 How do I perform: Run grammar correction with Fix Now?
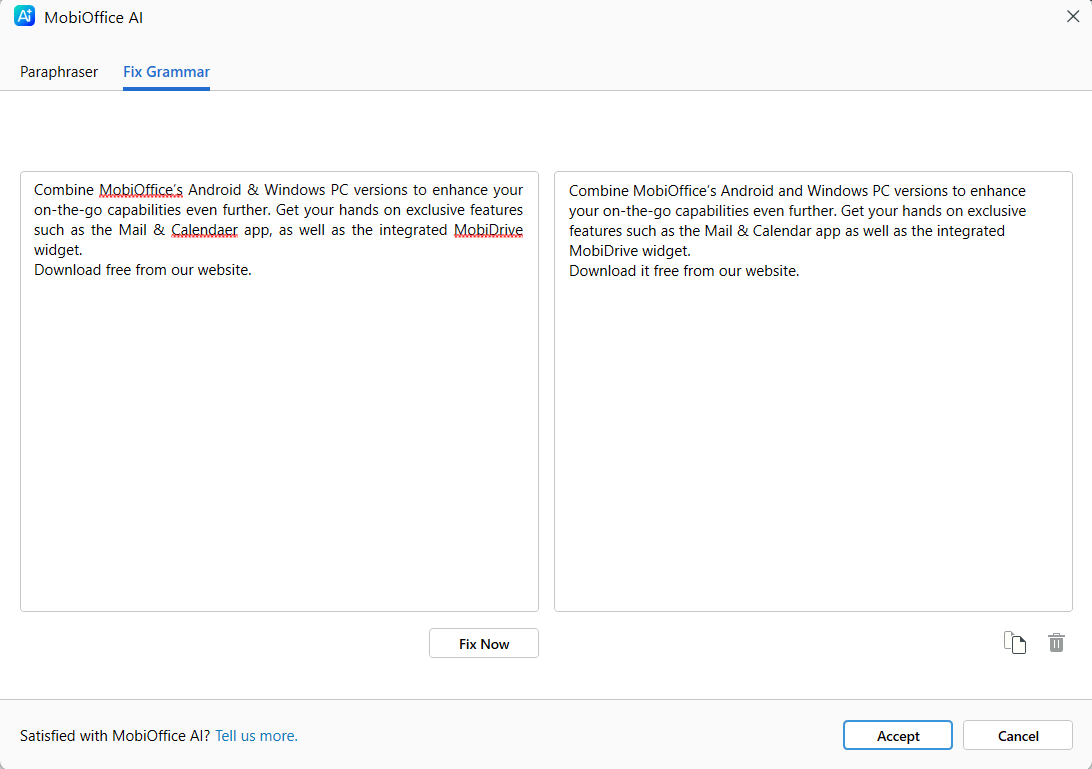tap(484, 644)
